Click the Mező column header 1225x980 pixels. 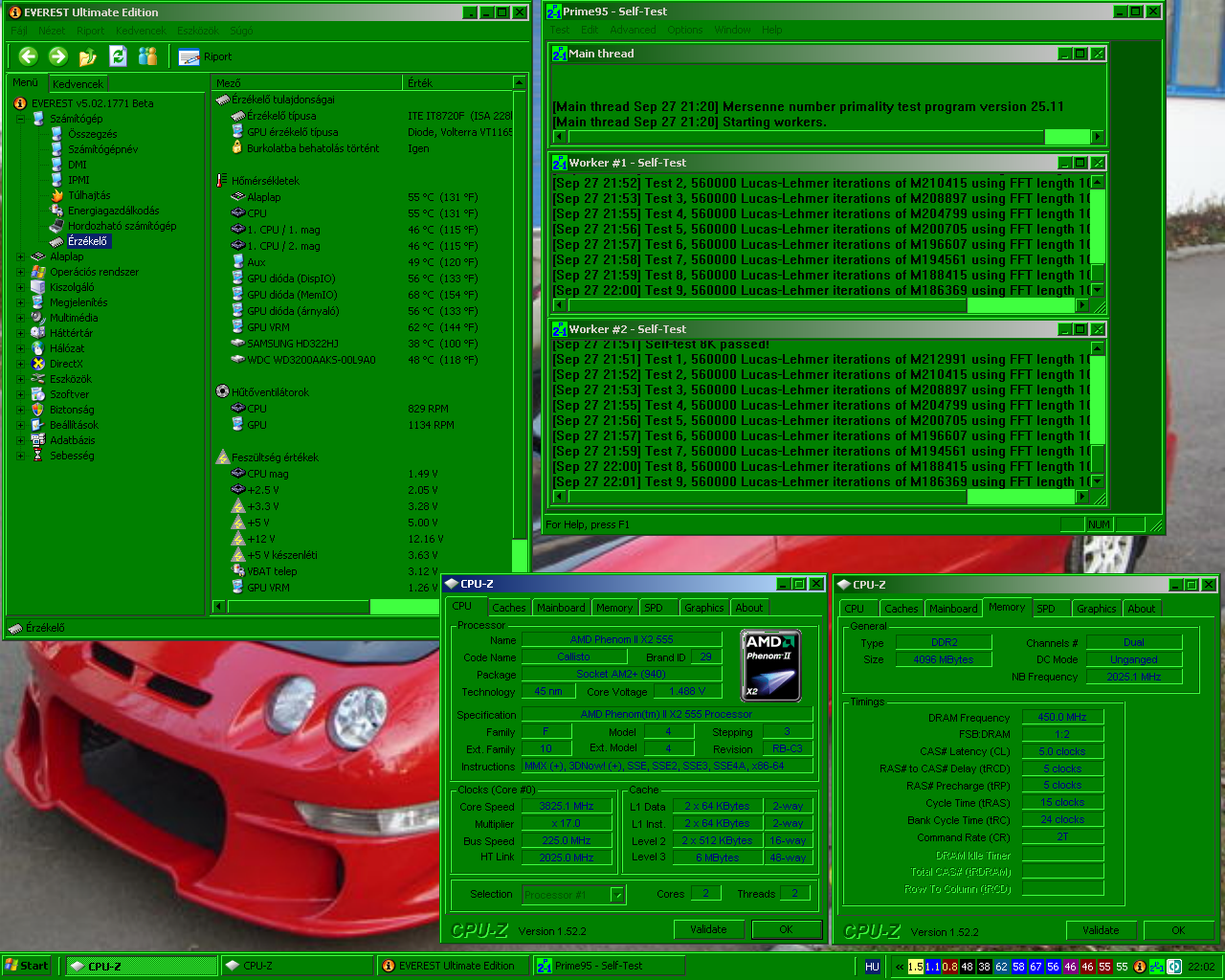click(x=307, y=83)
